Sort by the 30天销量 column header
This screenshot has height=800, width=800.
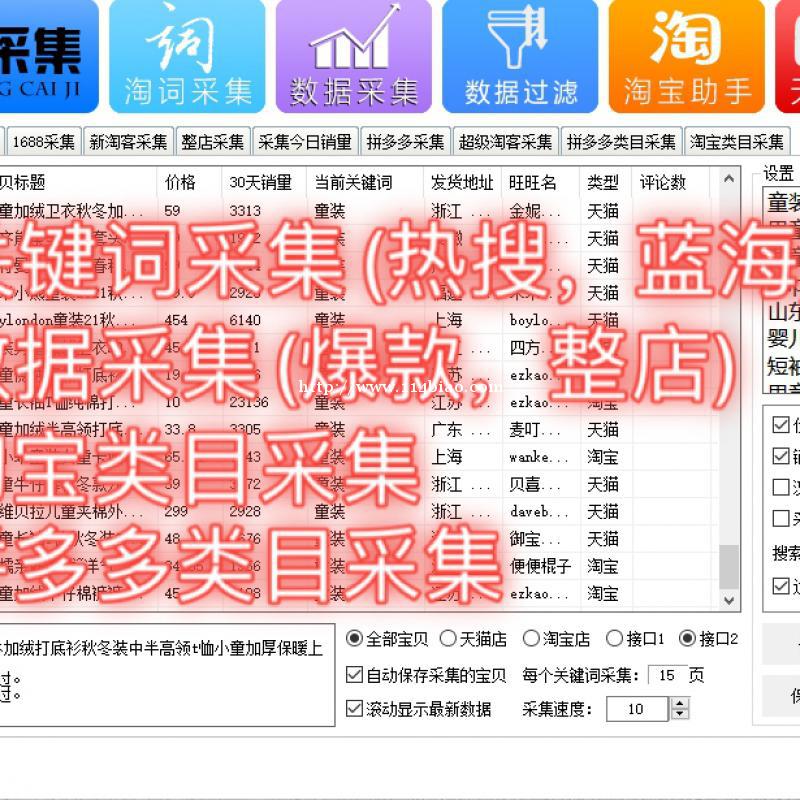point(264,182)
